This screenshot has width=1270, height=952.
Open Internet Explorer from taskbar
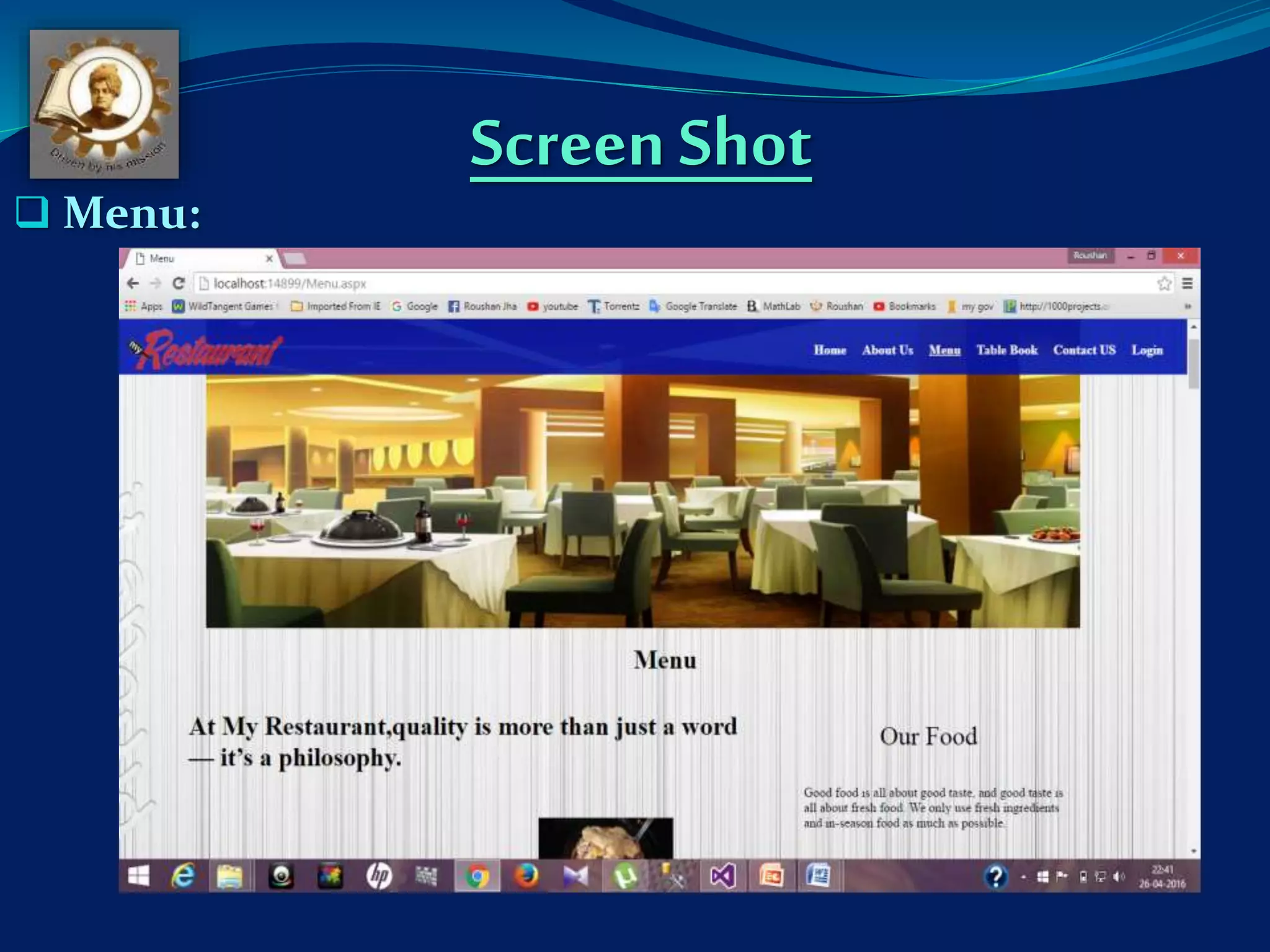tap(183, 876)
